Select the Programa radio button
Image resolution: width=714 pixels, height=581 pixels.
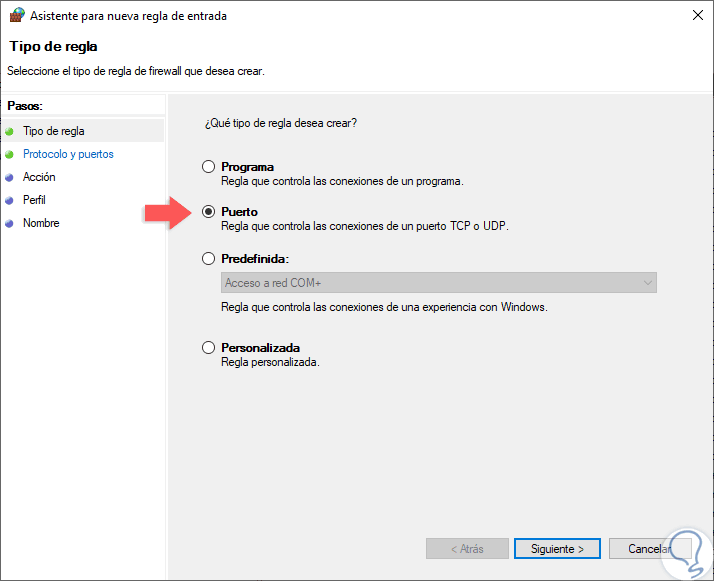point(208,167)
